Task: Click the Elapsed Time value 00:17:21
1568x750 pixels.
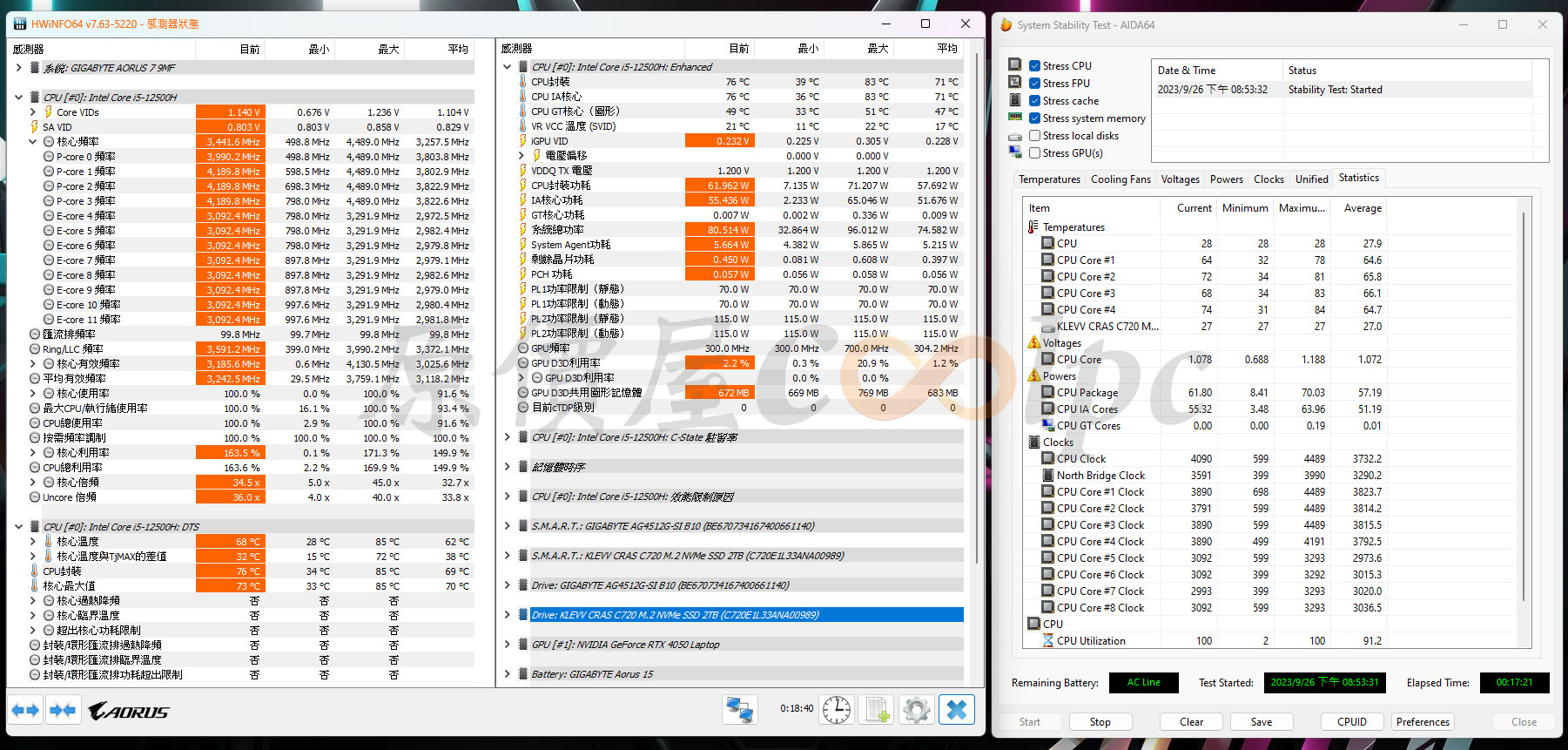Action: pyautogui.click(x=1514, y=683)
